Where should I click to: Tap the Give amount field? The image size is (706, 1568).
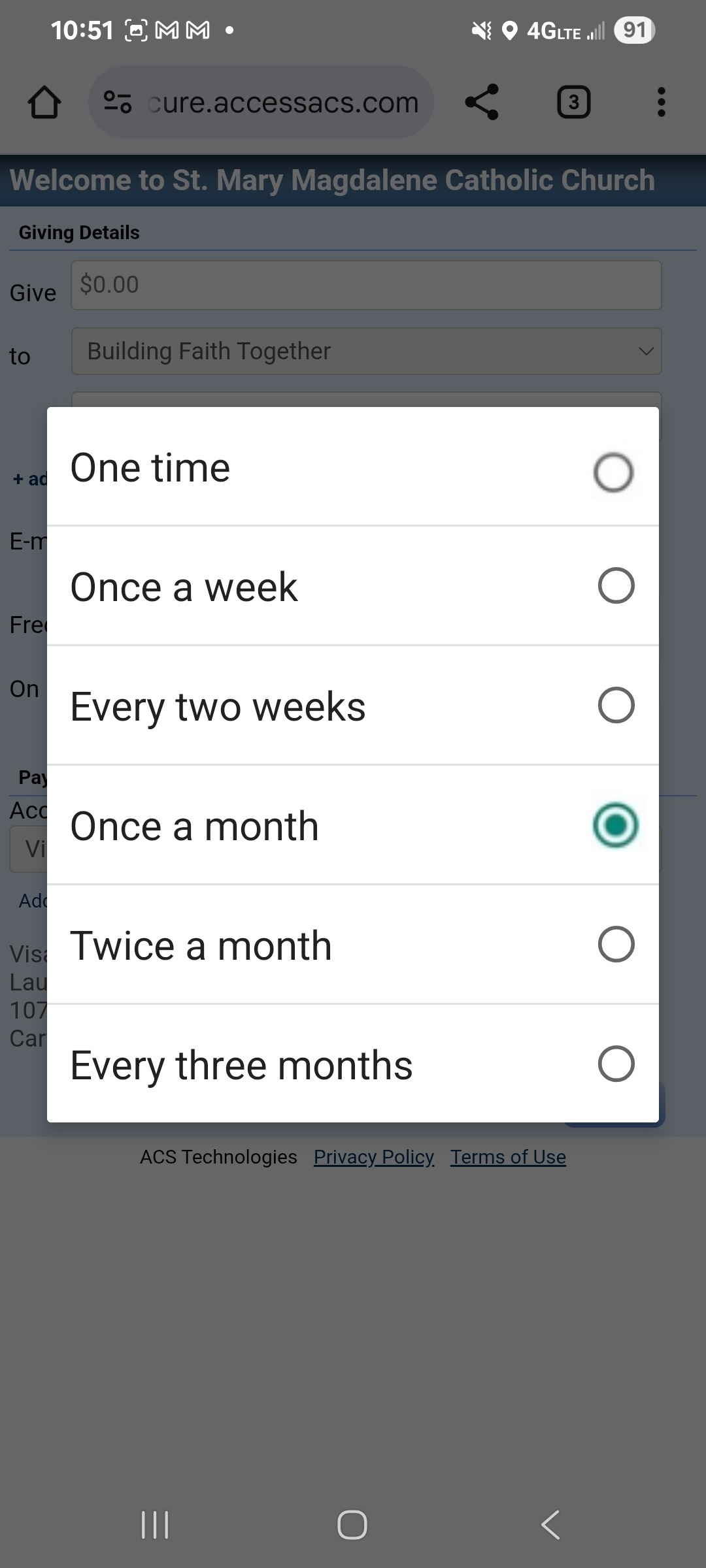(x=366, y=285)
